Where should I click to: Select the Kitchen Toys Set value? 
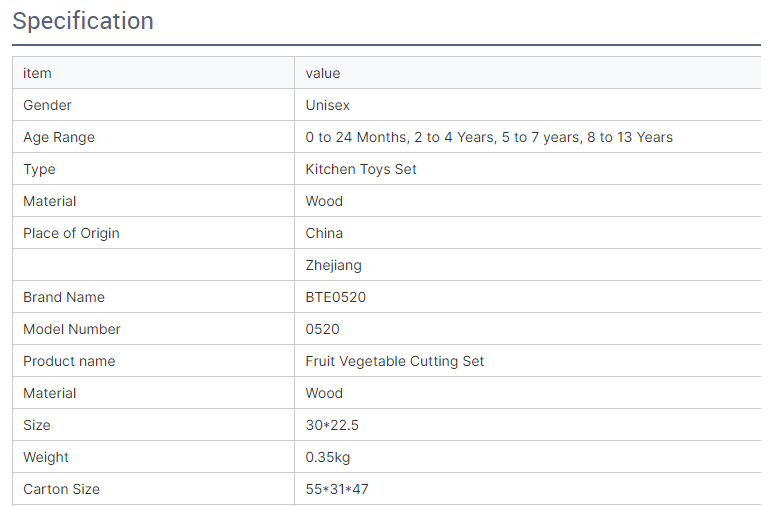(361, 169)
